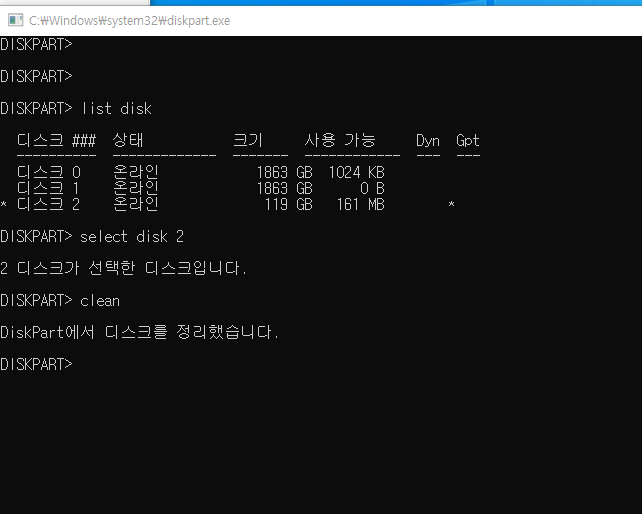Click the '161 MB' free space value
Screen dimensions: 642x514
pyautogui.click(x=360, y=204)
